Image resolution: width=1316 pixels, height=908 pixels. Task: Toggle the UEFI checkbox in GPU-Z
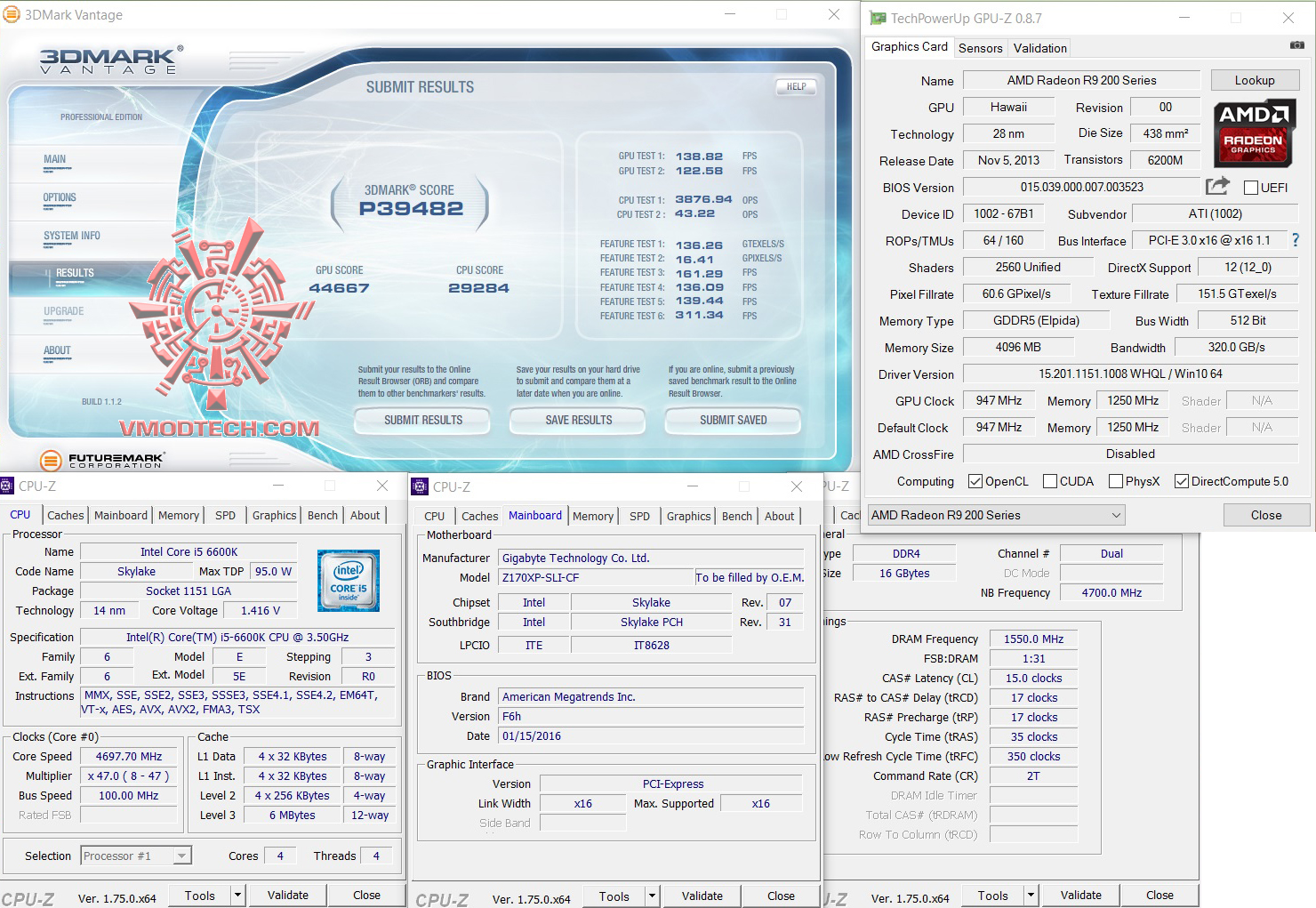point(1251,188)
